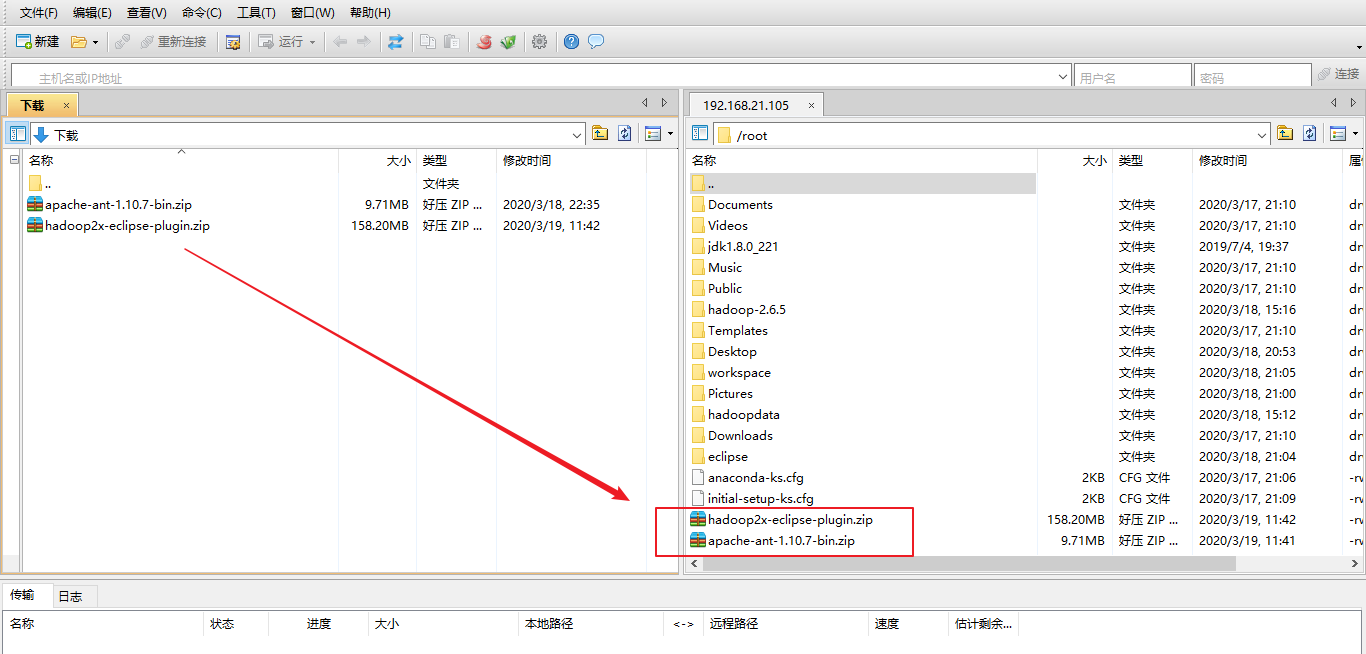Click the session properties icon
The height and width of the screenshot is (654, 1366).
click(233, 42)
